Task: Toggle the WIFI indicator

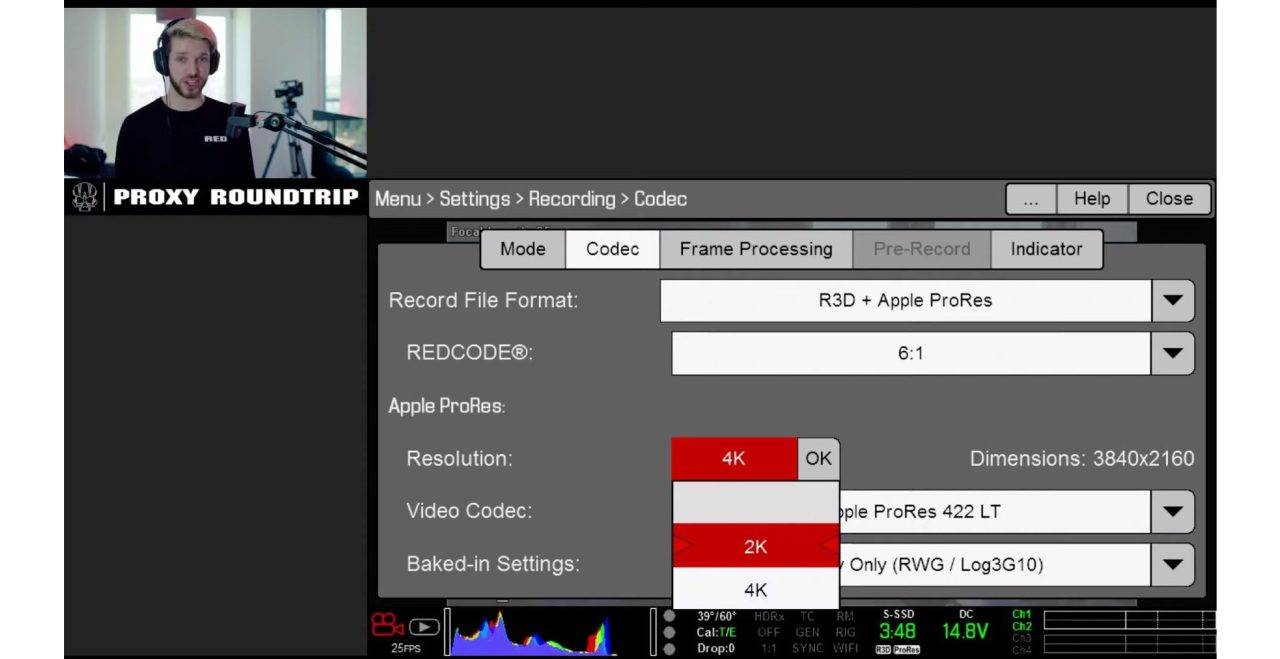Action: 845,648
